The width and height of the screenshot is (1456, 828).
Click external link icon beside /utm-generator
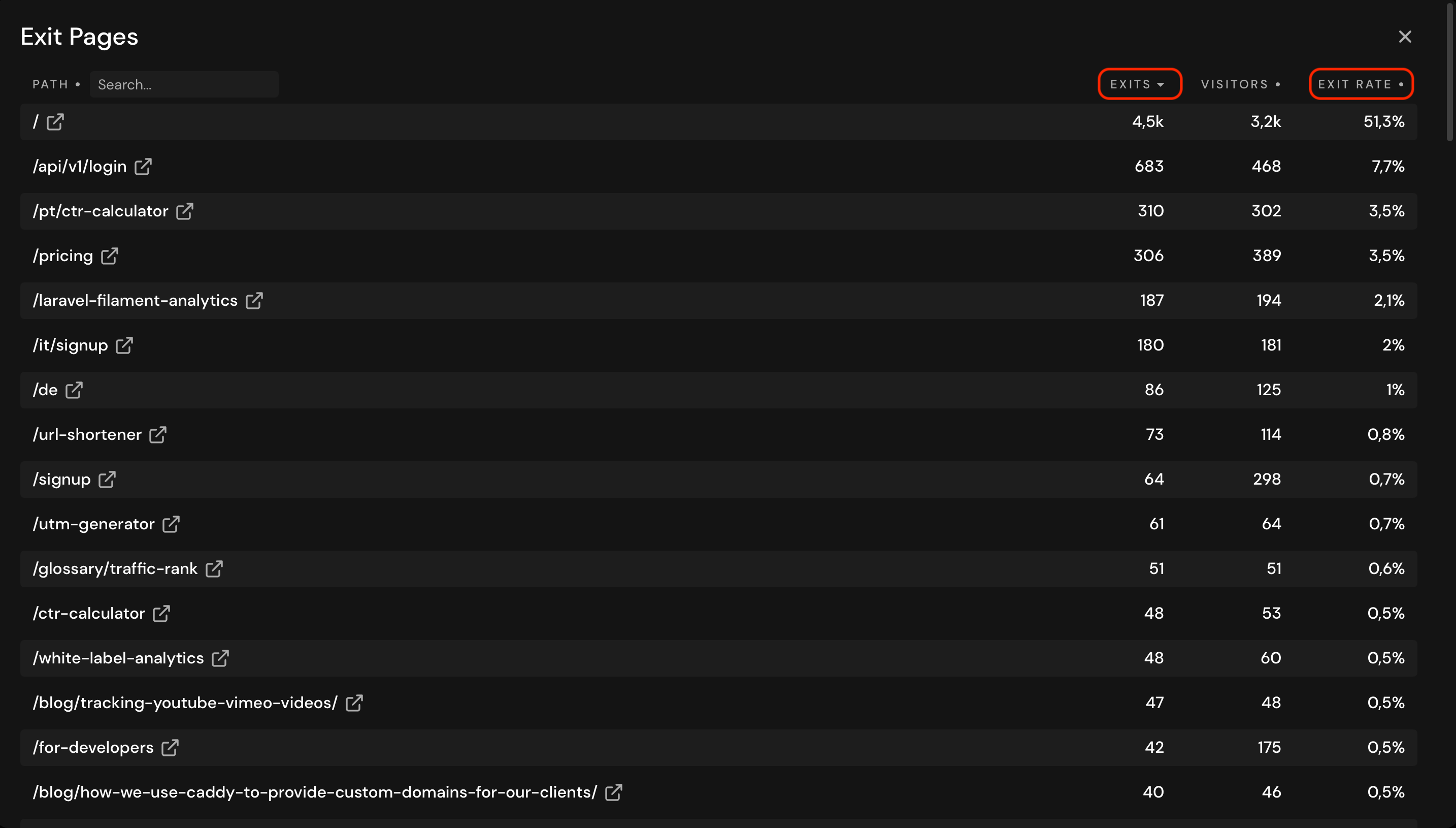point(171,524)
